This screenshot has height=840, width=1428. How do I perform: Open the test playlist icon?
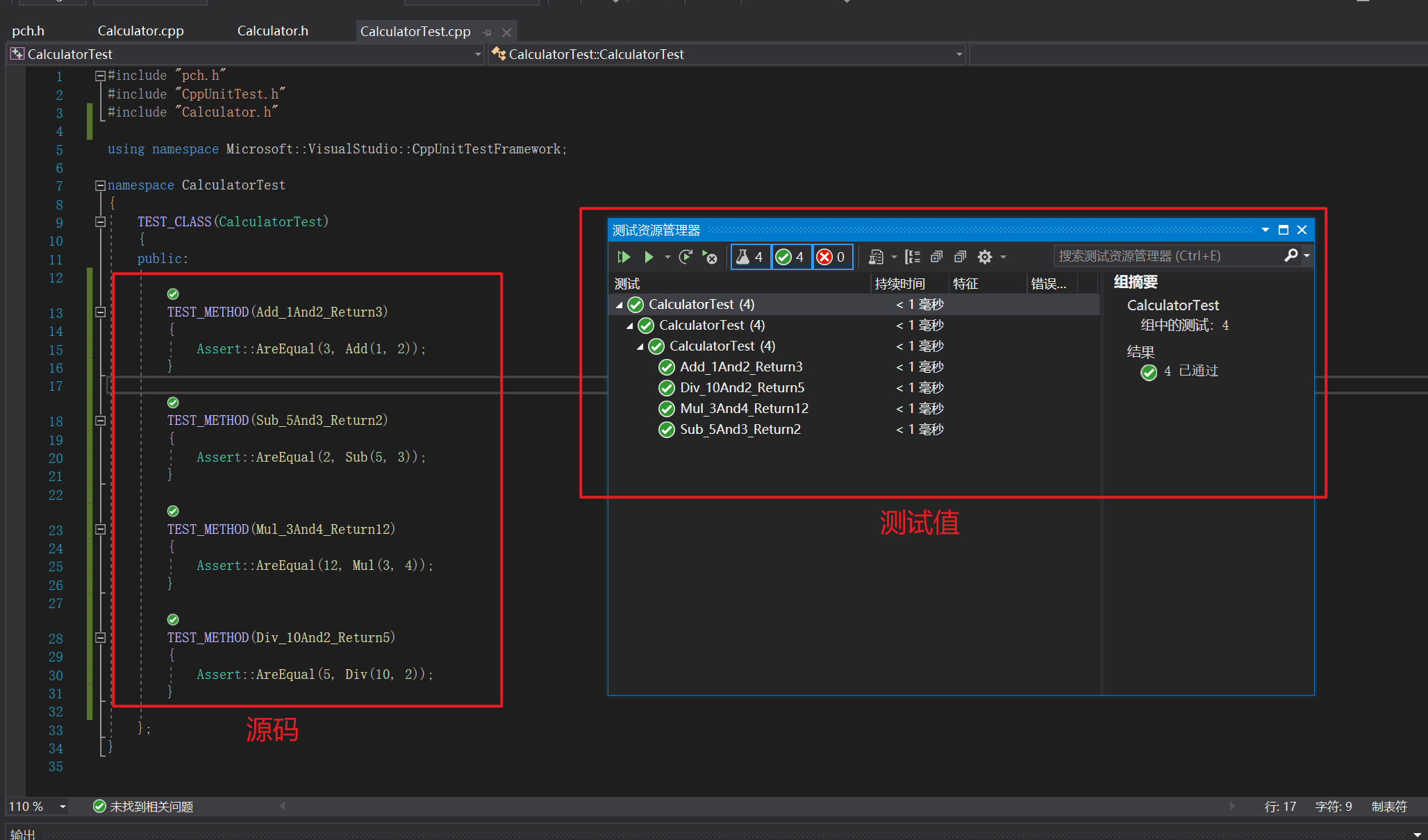(x=877, y=257)
